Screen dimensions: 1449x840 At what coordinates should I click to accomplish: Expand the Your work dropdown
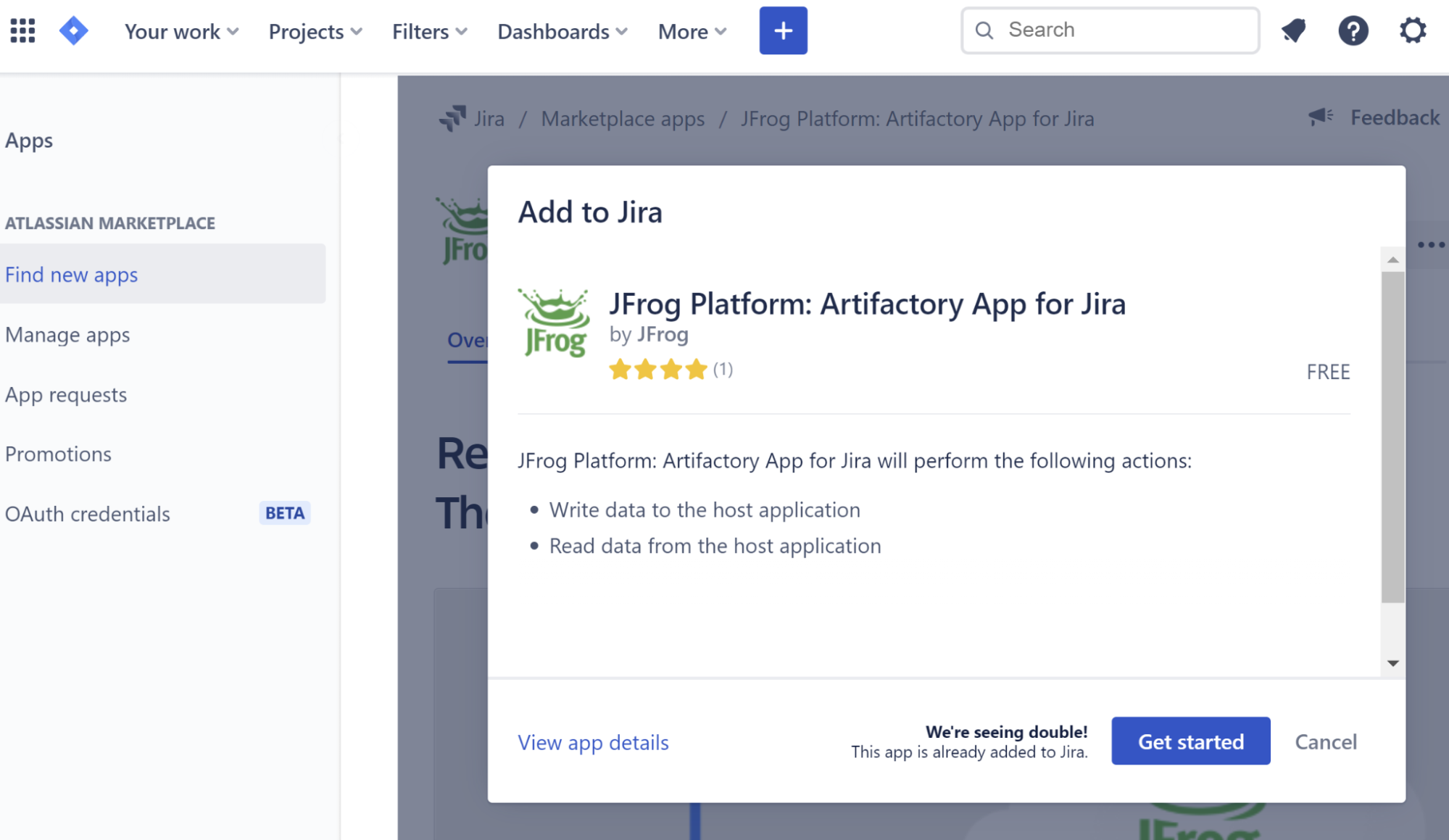pos(181,31)
